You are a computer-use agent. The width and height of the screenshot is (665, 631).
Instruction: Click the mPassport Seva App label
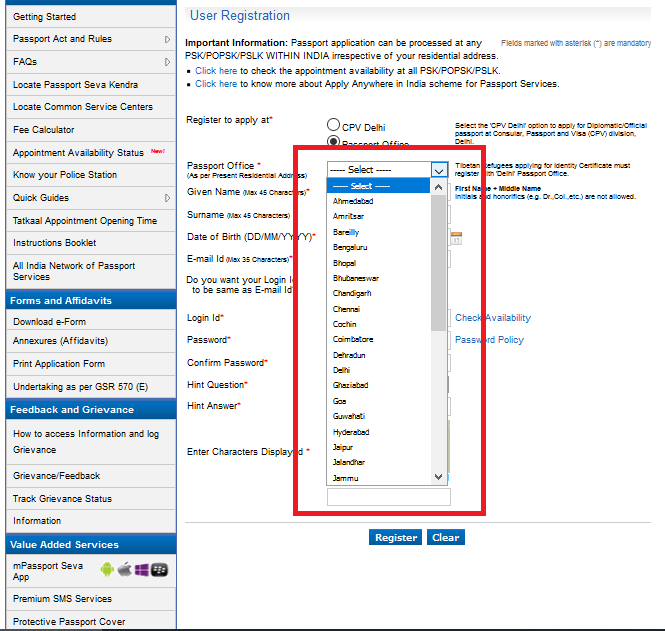[x=48, y=571]
